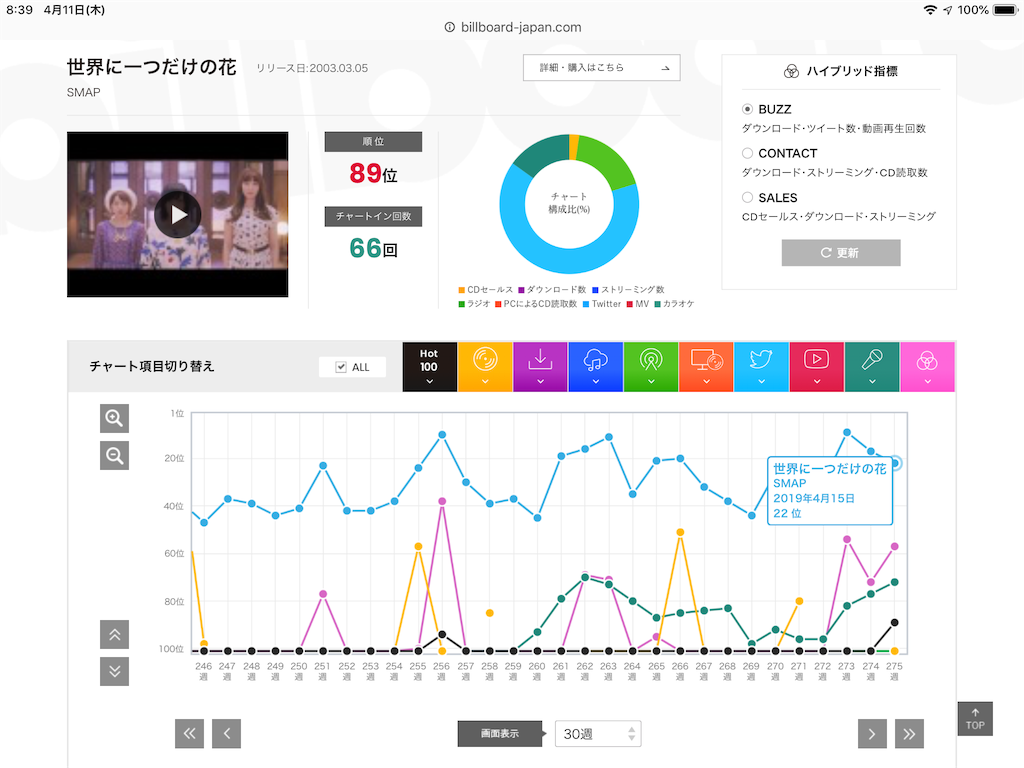Click the Twitter legend entry

point(601,304)
